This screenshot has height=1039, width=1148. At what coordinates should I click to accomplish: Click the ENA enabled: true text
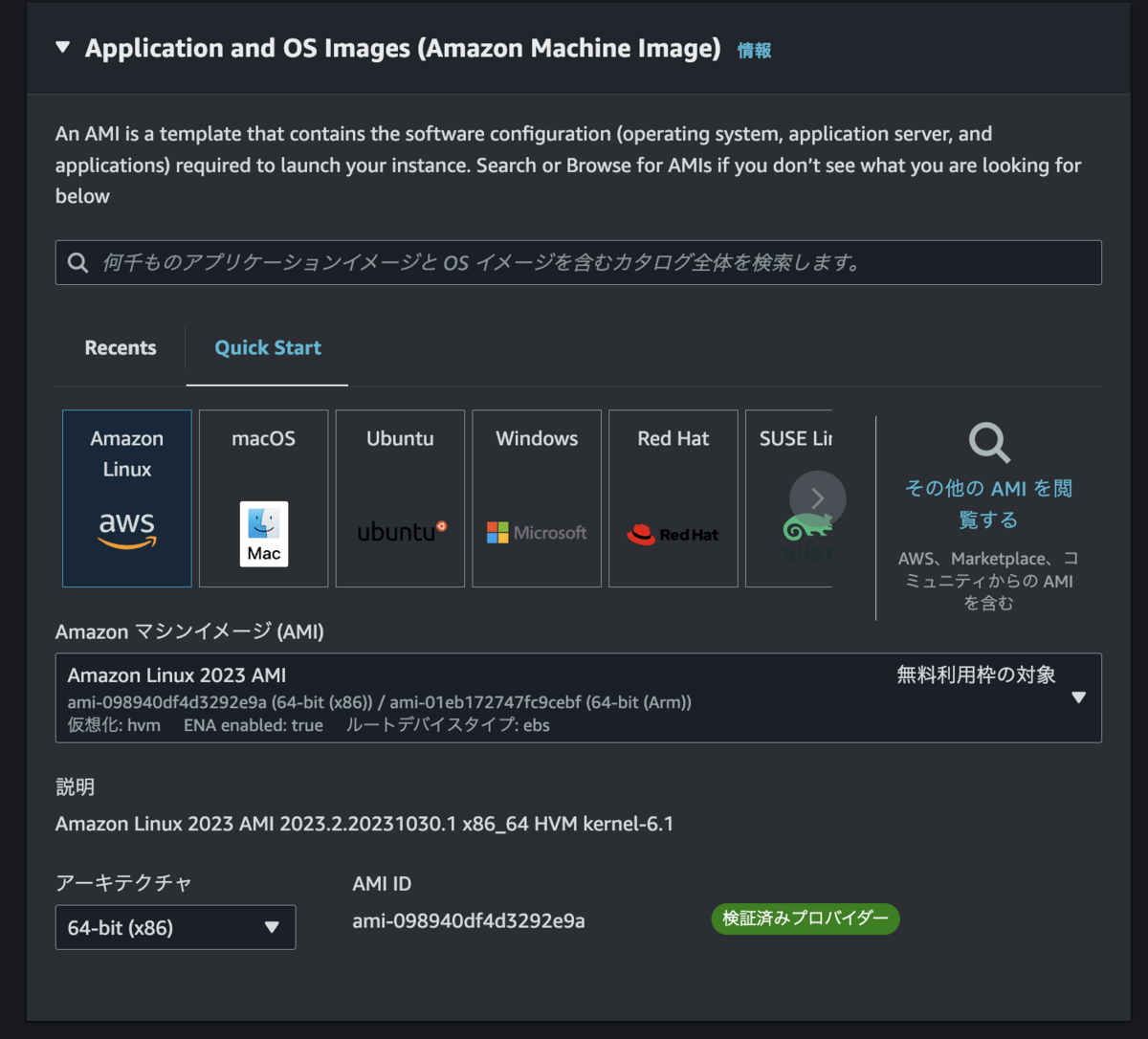[x=254, y=725]
